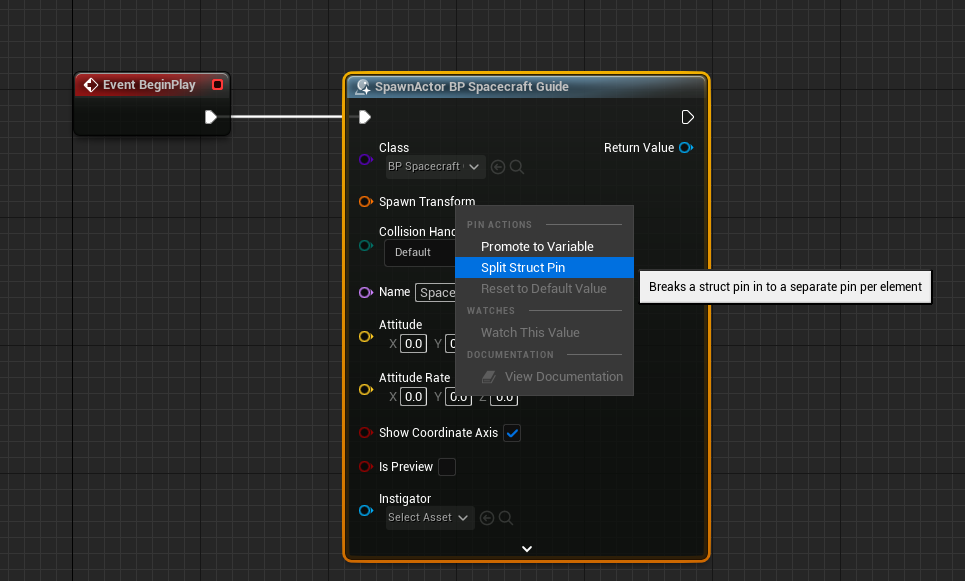Image resolution: width=965 pixels, height=581 pixels.
Task: Click the Instigator label
Action: (405, 499)
